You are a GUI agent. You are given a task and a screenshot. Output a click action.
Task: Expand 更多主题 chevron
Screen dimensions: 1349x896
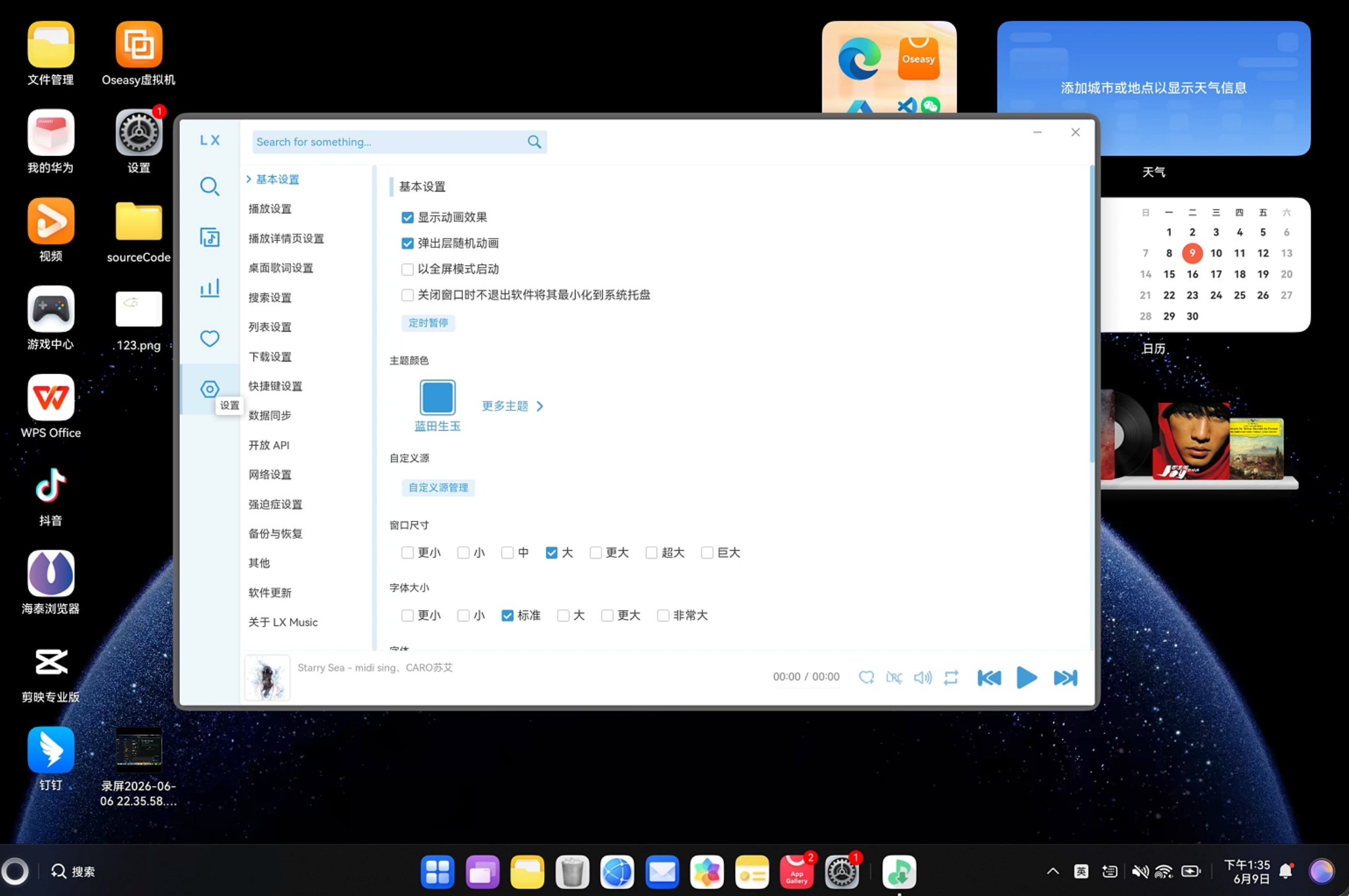click(x=540, y=406)
